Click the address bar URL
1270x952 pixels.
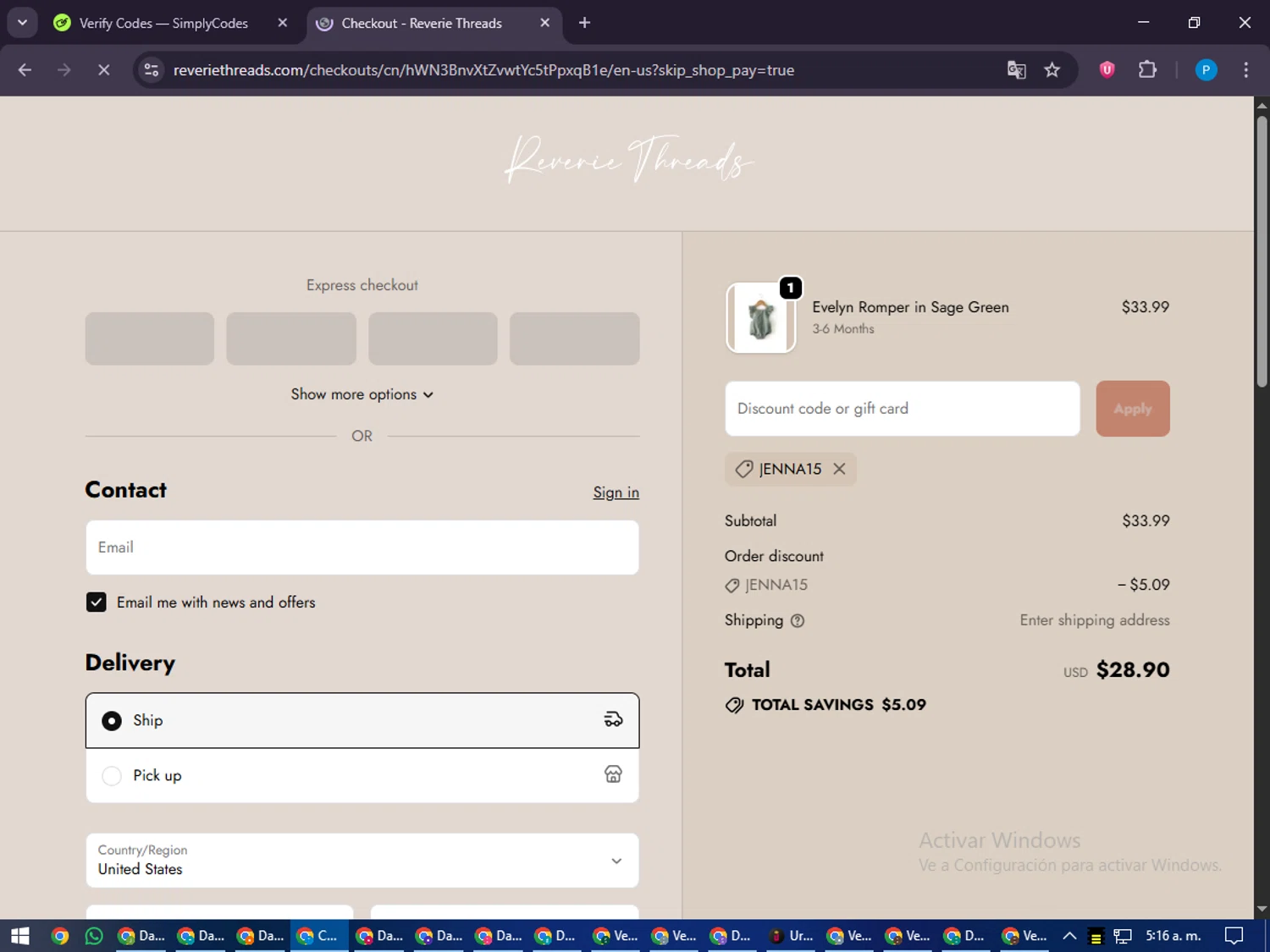pos(483,70)
